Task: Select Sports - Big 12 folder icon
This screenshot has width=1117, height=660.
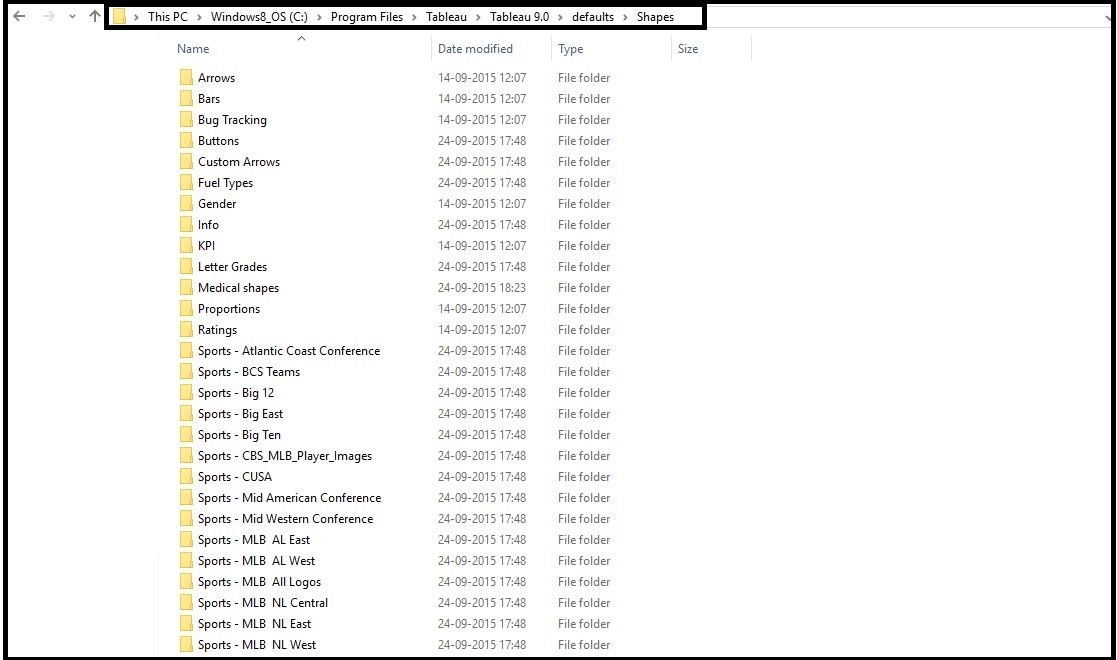Action: tap(186, 393)
